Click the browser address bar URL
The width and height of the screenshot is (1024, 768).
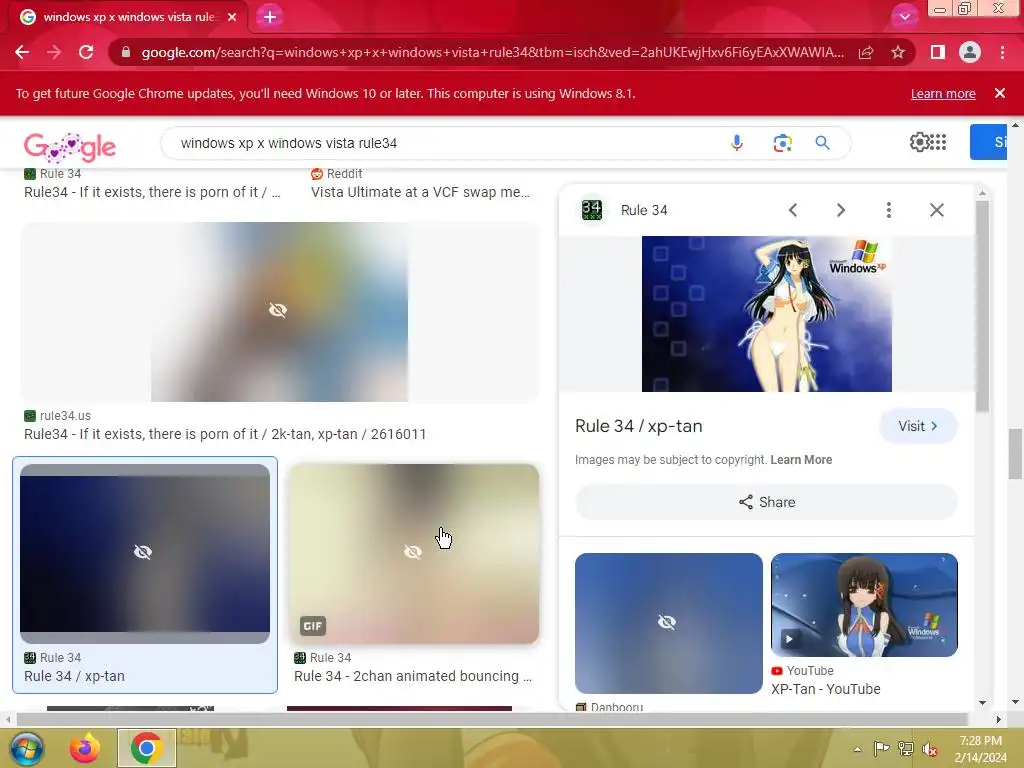point(492,52)
